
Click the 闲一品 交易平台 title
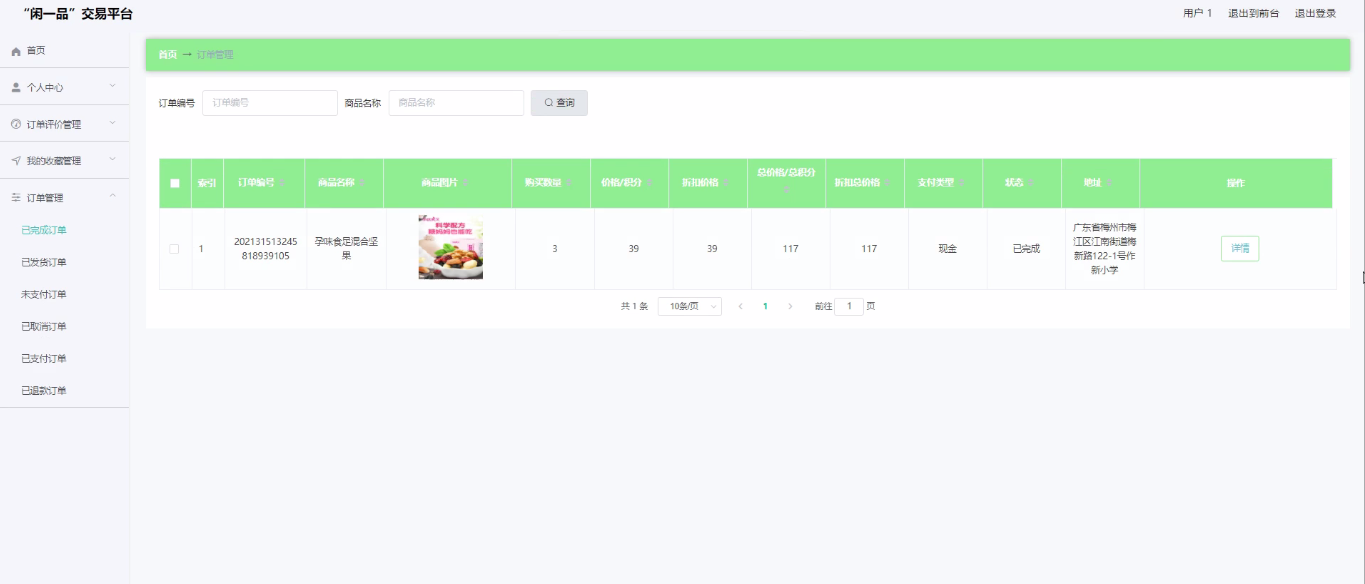77,14
